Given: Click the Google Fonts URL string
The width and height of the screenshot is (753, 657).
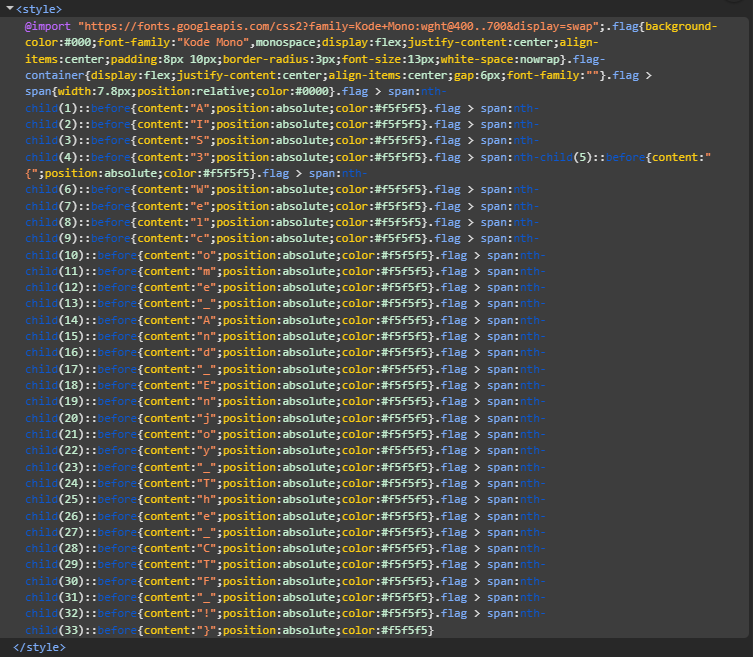Looking at the screenshot, I should click(x=339, y=26).
